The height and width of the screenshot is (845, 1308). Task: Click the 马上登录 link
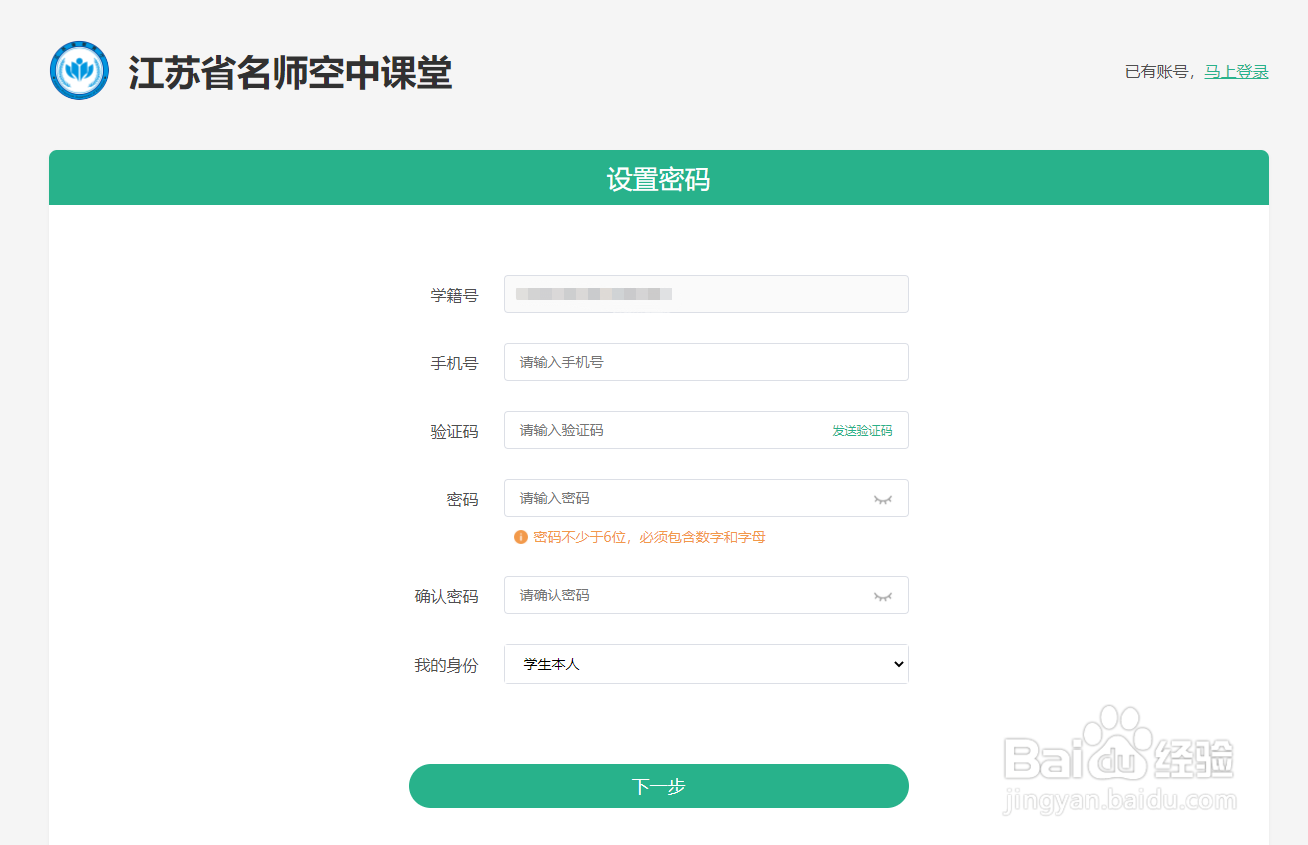tap(1236, 72)
